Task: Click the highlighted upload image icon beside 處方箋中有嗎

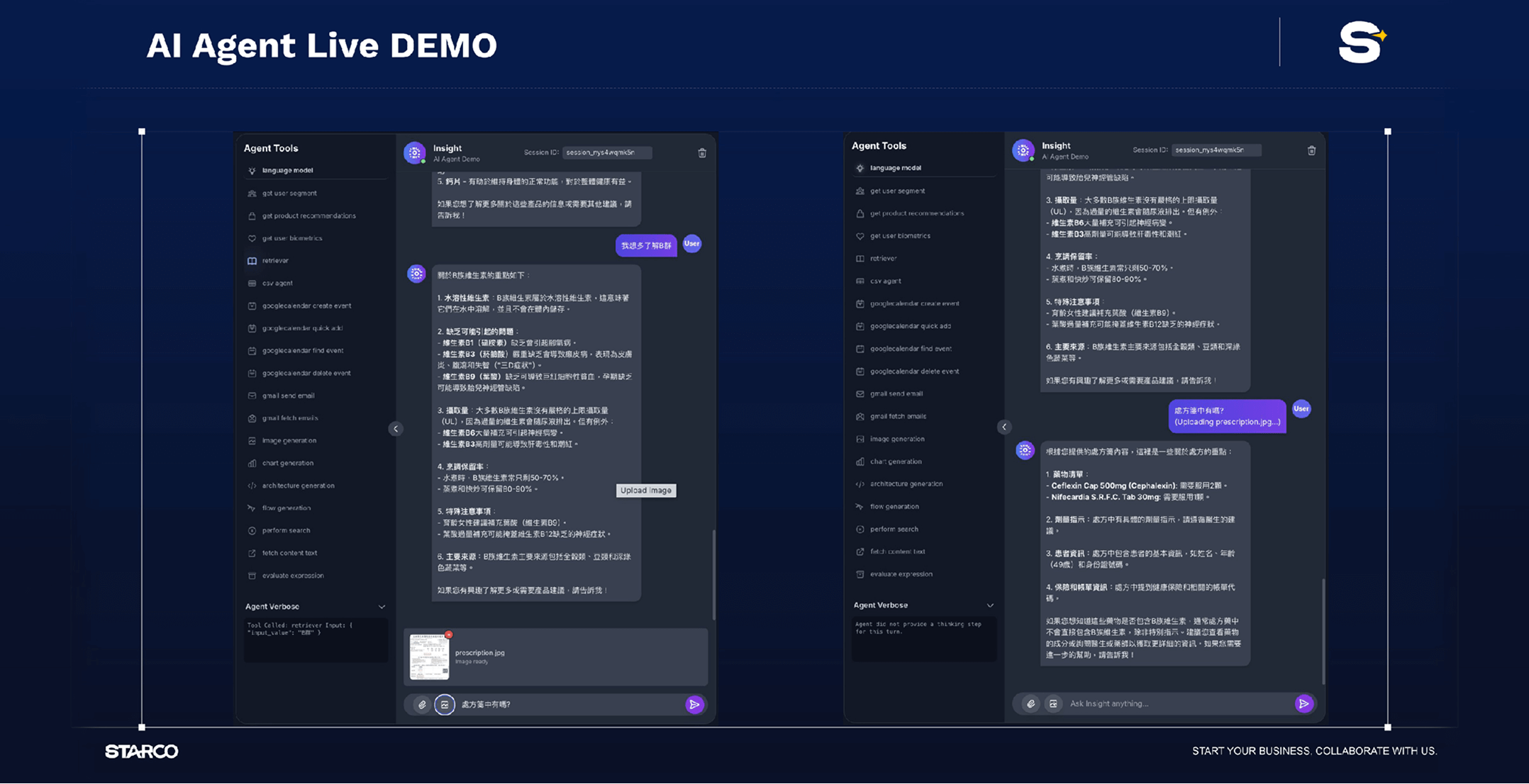Action: (445, 705)
